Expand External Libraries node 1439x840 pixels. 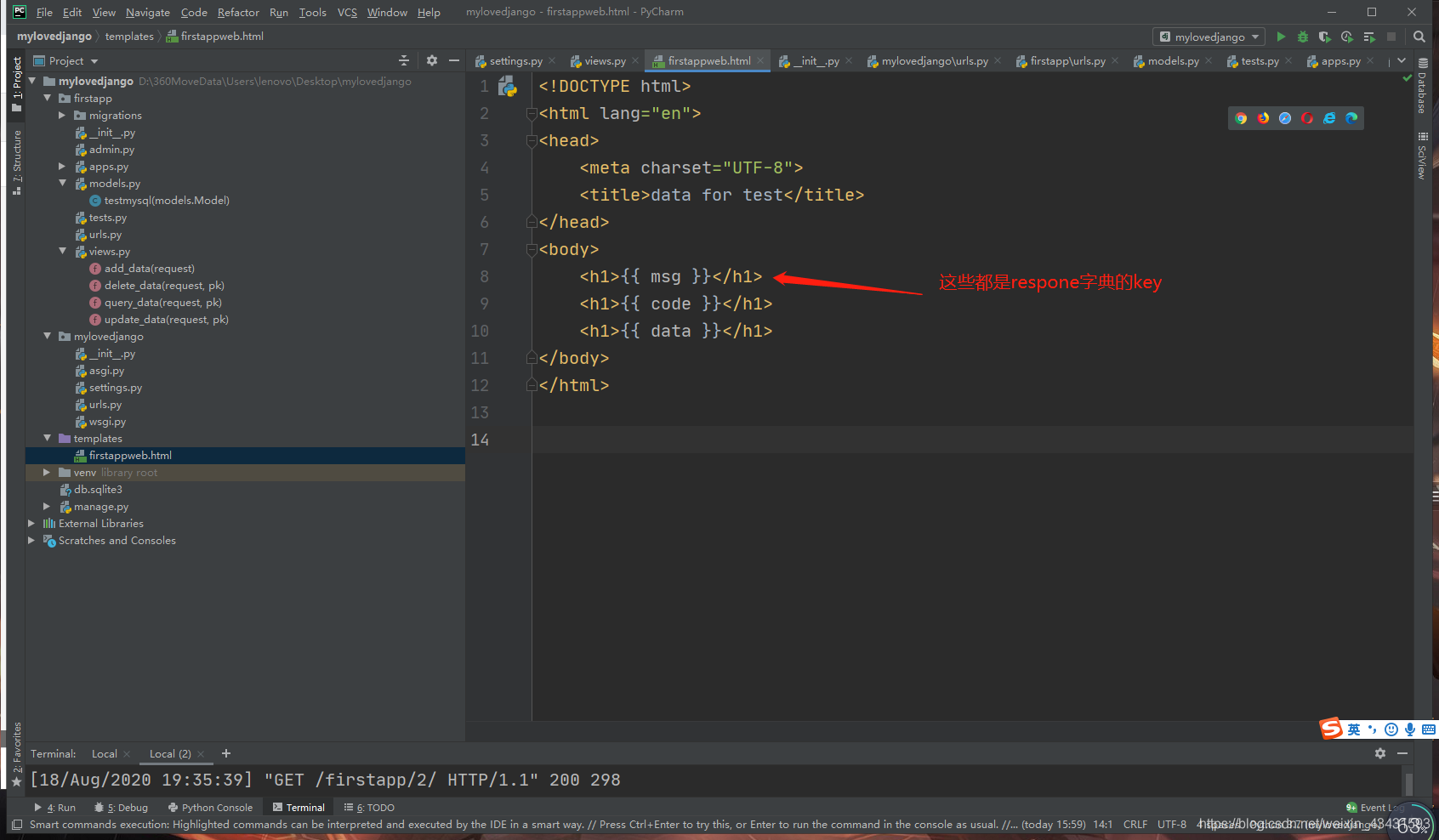31,524
